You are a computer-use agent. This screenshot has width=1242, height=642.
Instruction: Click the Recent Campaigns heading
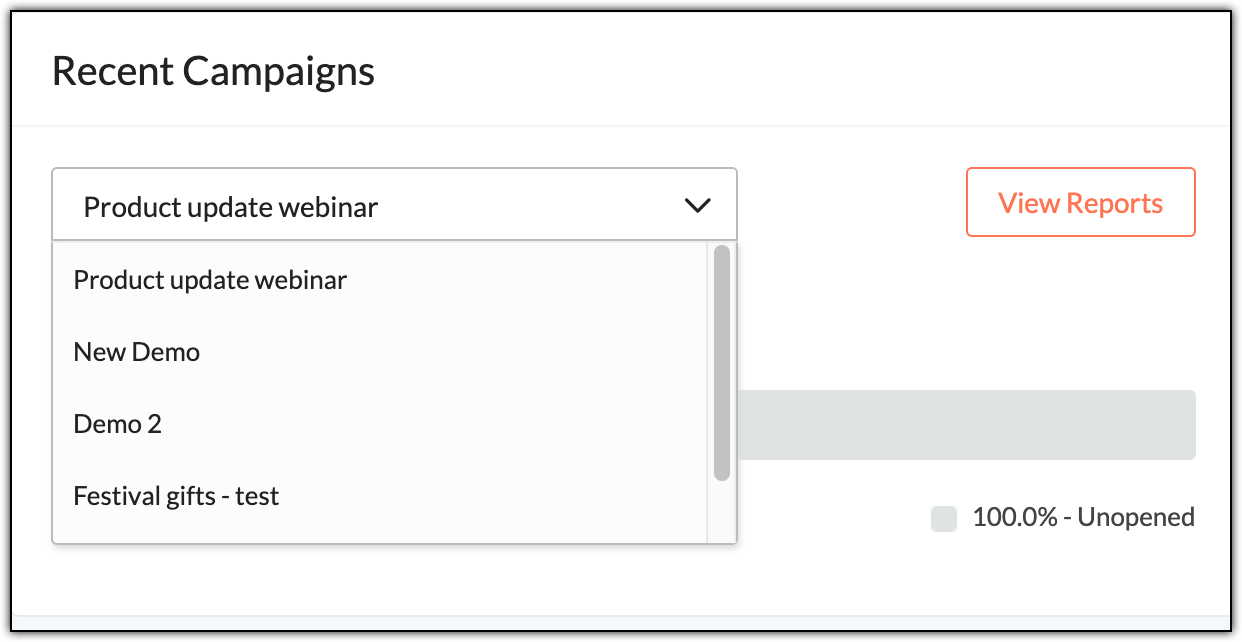[x=213, y=72]
